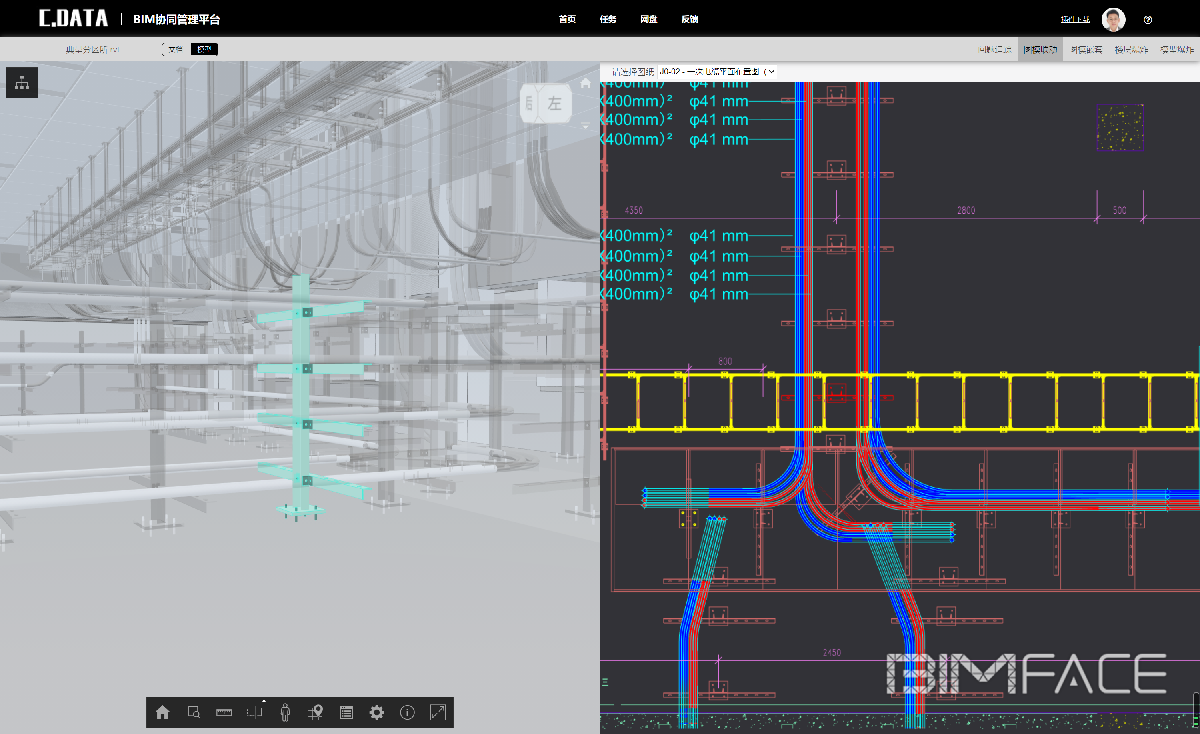This screenshot has width=1200, height=734.
Task: Open the map location tool
Action: (316, 713)
